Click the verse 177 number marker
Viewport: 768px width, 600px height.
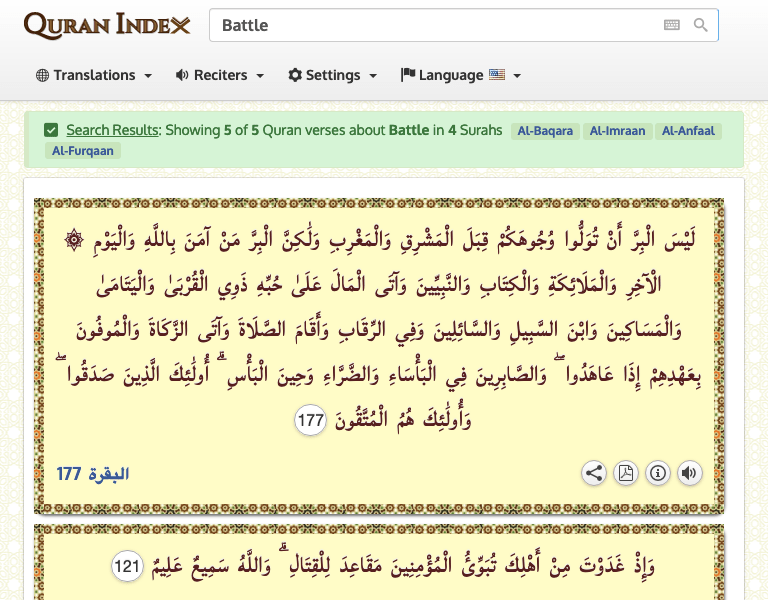(x=311, y=421)
